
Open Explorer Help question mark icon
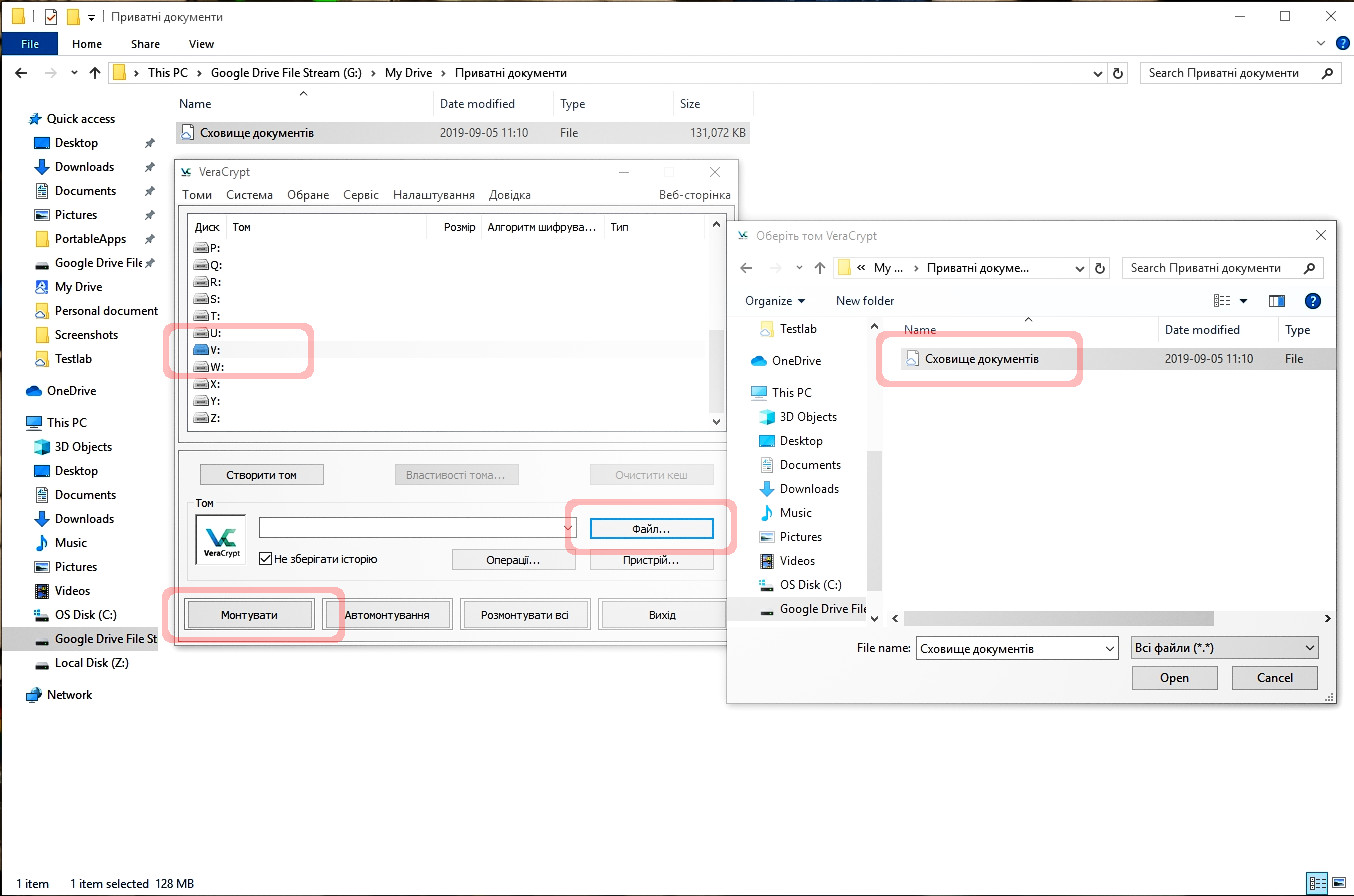tap(1342, 44)
